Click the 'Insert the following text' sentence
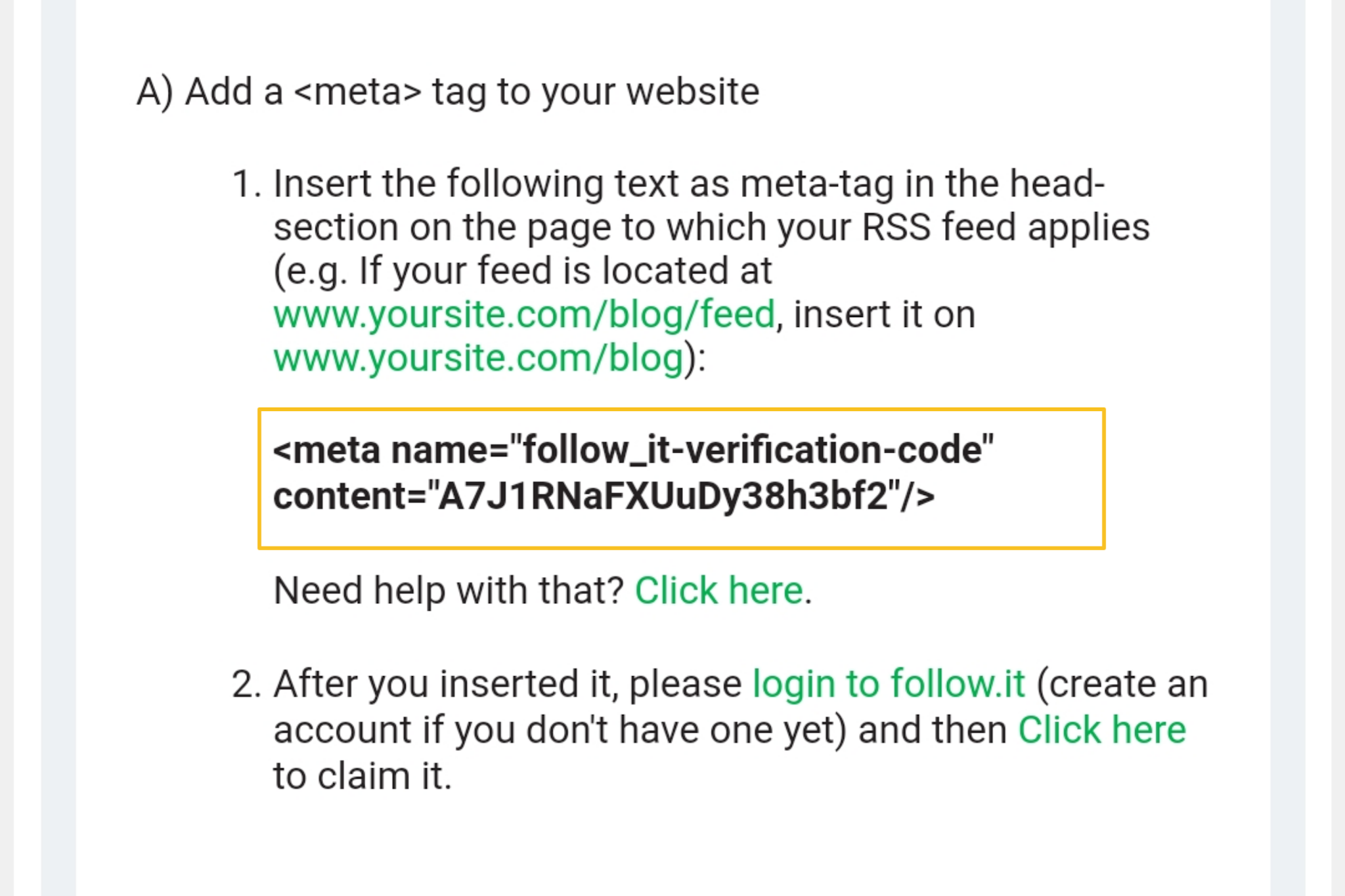The width and height of the screenshot is (1345, 896). (689, 184)
